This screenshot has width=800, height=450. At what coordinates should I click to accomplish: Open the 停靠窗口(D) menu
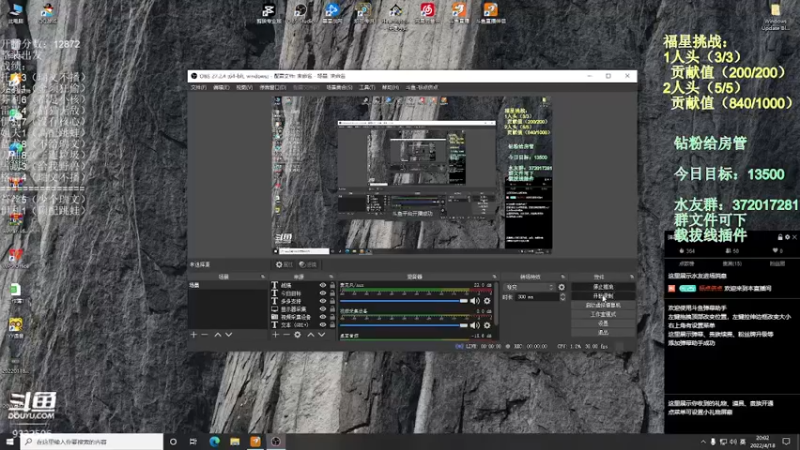273,87
